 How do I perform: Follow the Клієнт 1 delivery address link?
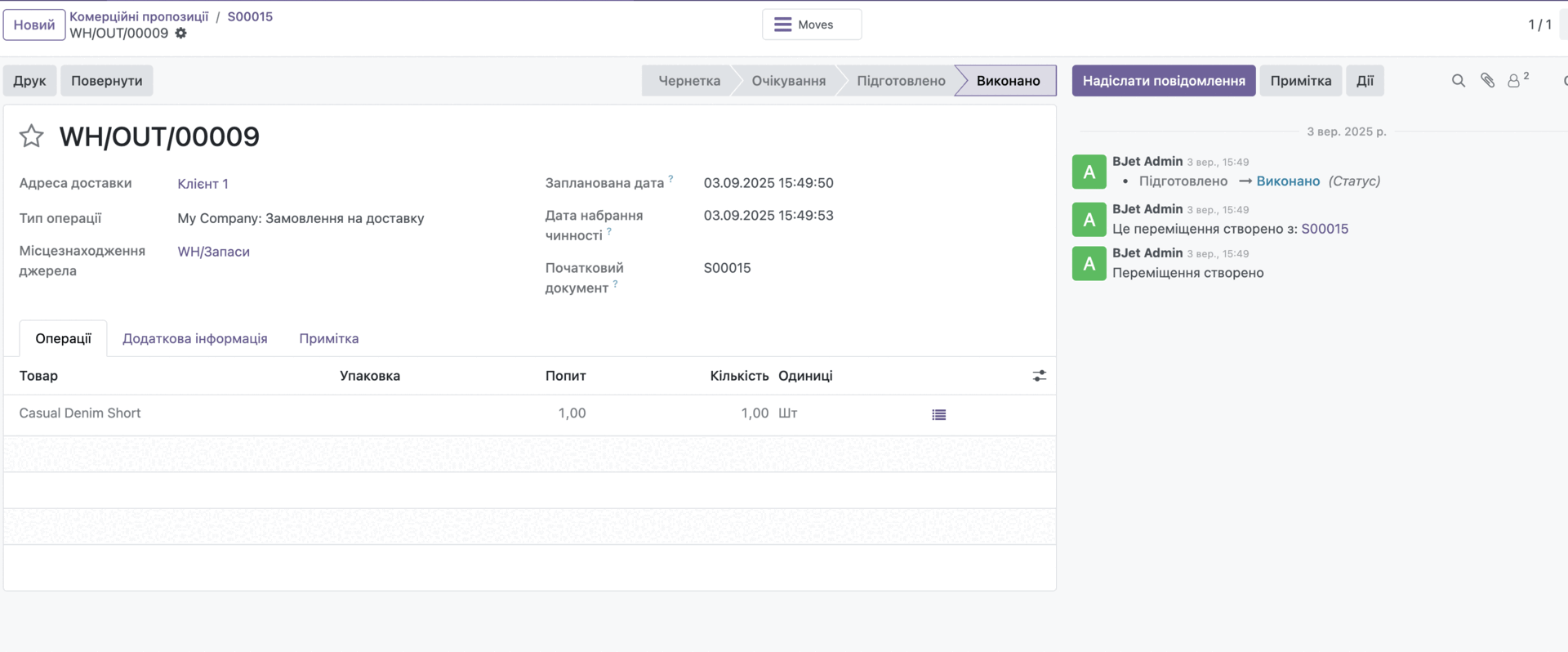(203, 184)
